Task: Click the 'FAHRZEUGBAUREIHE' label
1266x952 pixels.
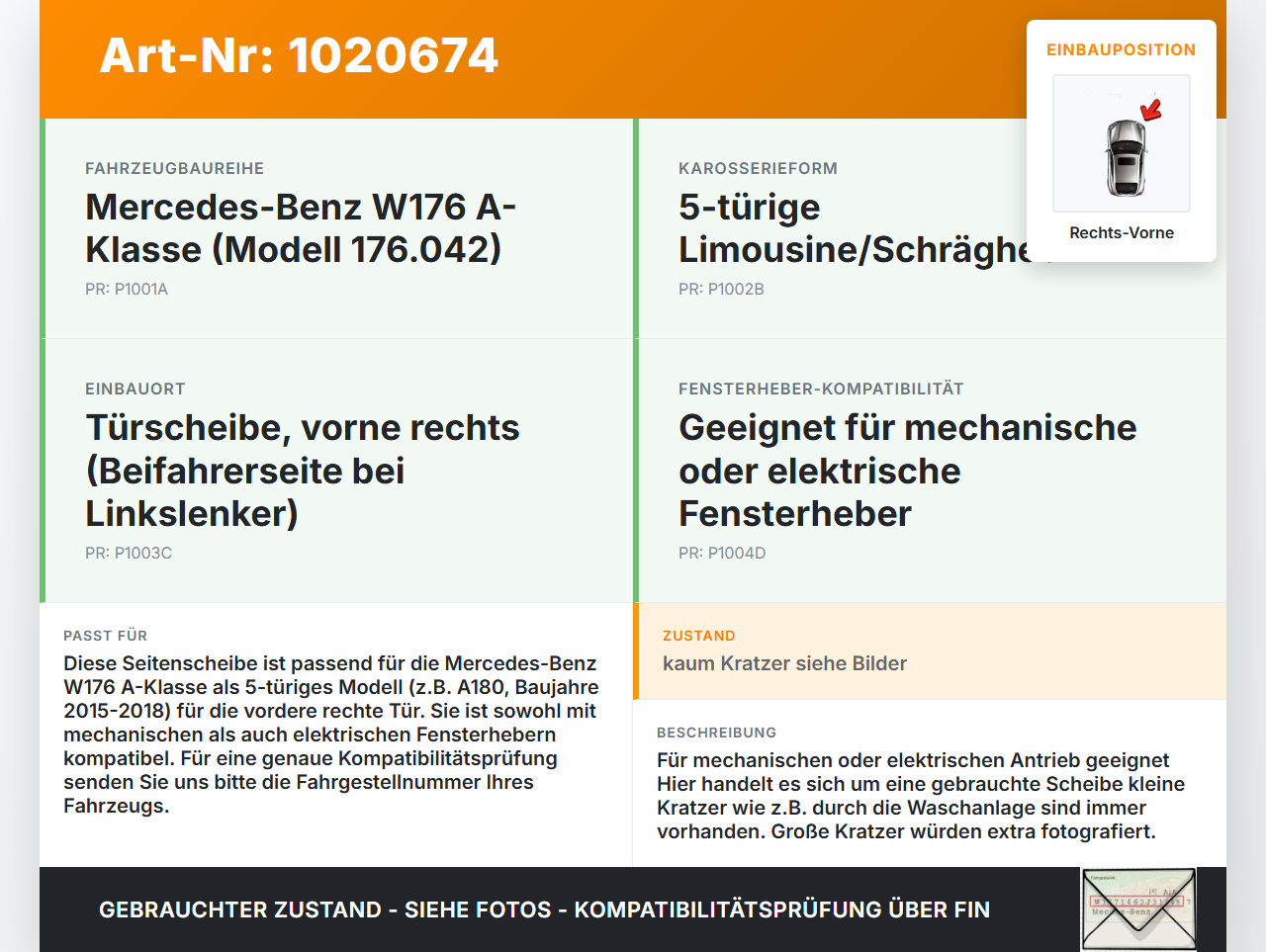Action: pyautogui.click(x=174, y=168)
